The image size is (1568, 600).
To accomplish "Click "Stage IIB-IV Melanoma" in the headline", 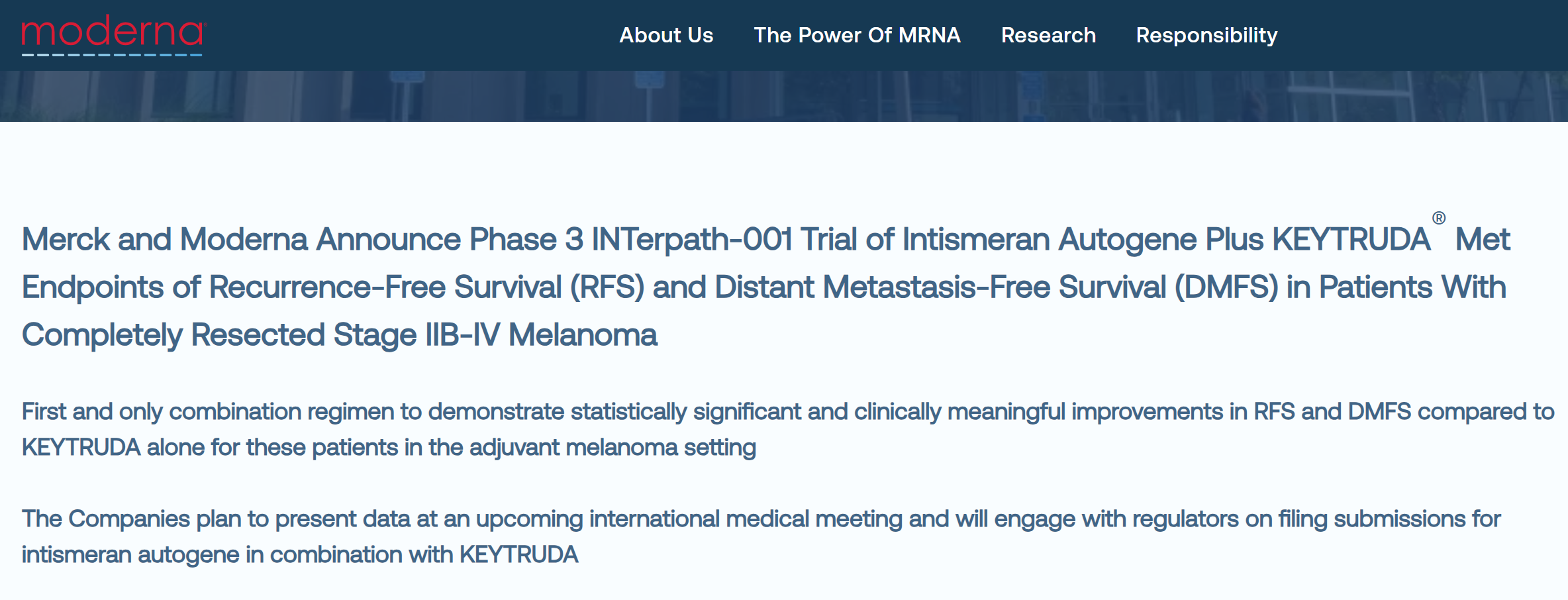I will tap(495, 335).
